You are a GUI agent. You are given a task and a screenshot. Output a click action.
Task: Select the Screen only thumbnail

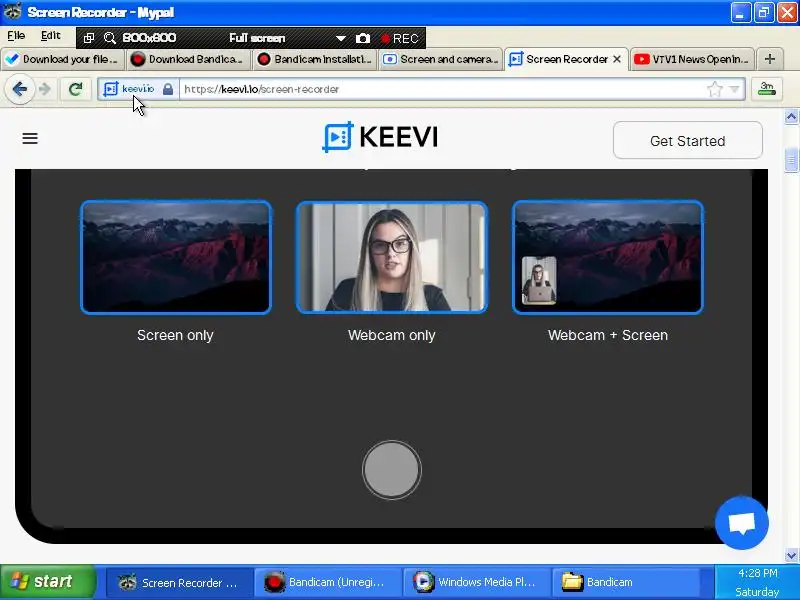pos(176,257)
